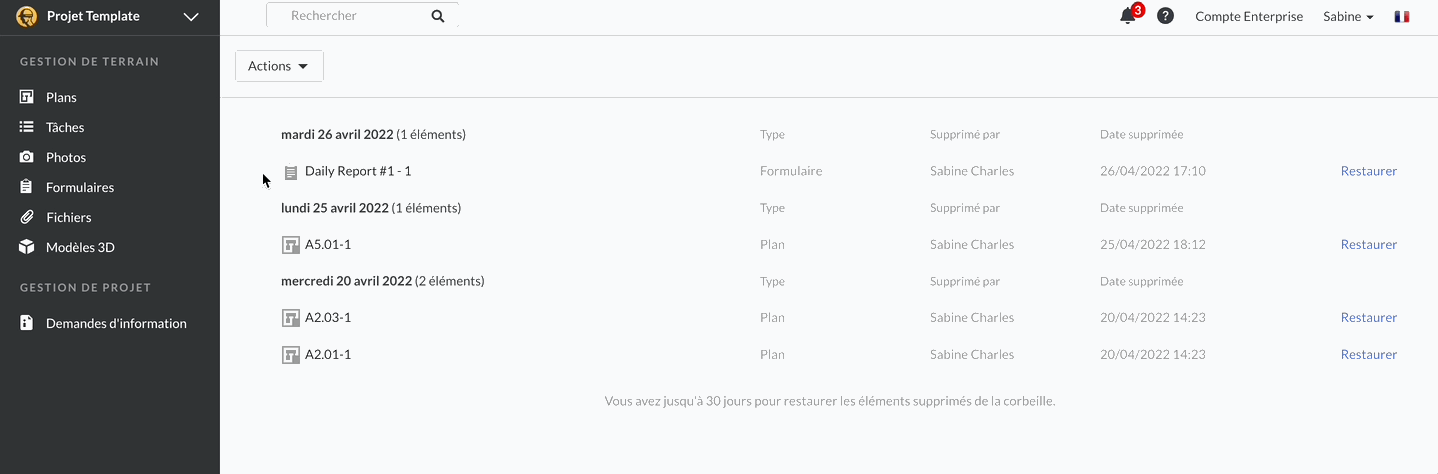Click the Photos camera icon in sidebar
Viewport: 1438px width, 474px height.
click(27, 157)
